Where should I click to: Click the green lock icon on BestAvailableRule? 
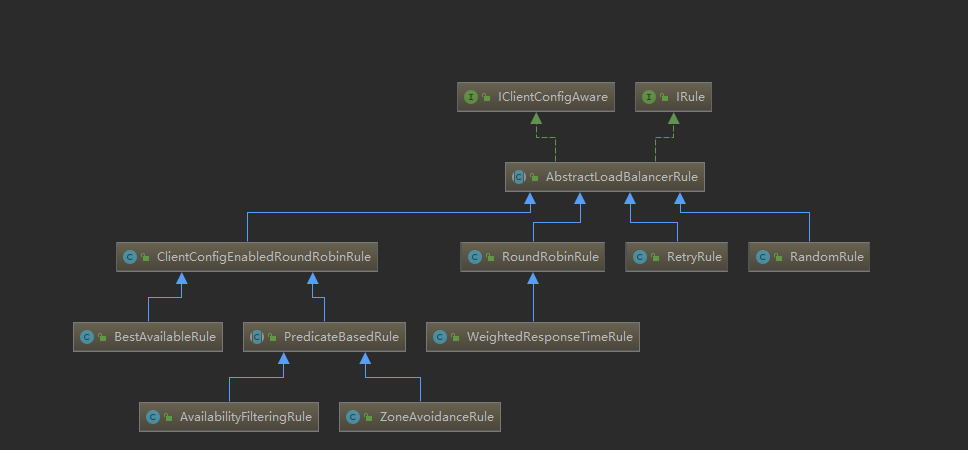102,338
